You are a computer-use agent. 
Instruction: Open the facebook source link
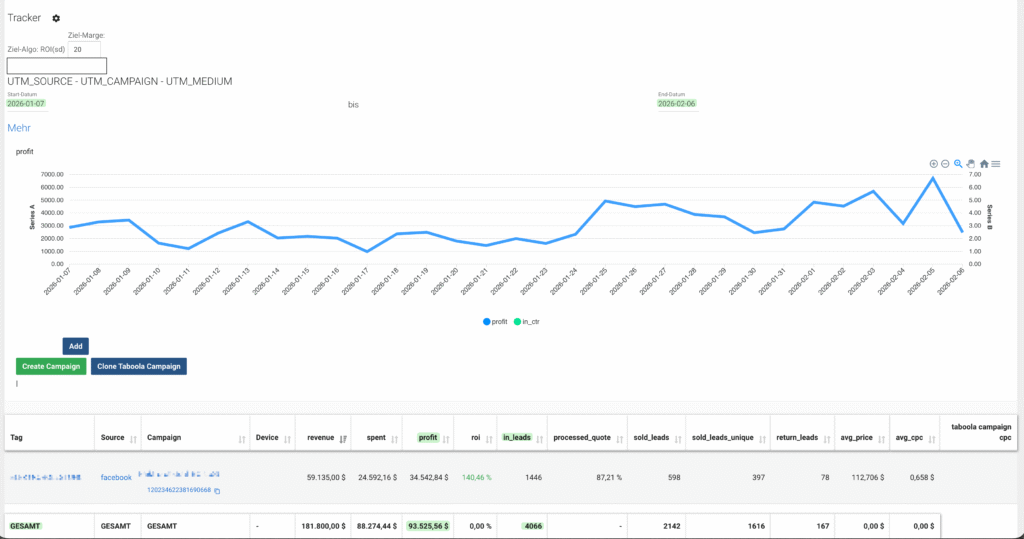(116, 478)
